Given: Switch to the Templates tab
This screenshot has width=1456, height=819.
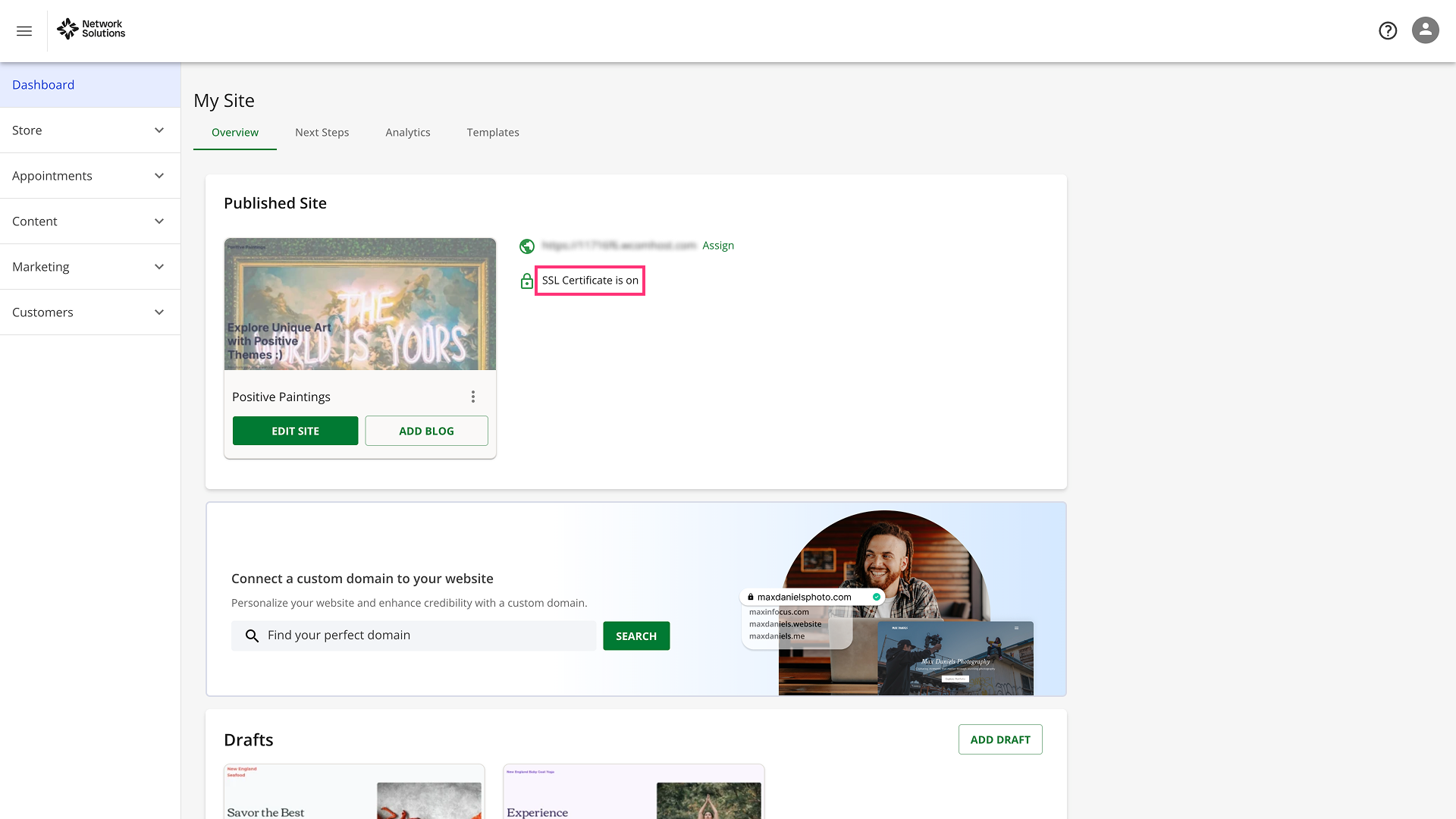Looking at the screenshot, I should pyautogui.click(x=493, y=133).
